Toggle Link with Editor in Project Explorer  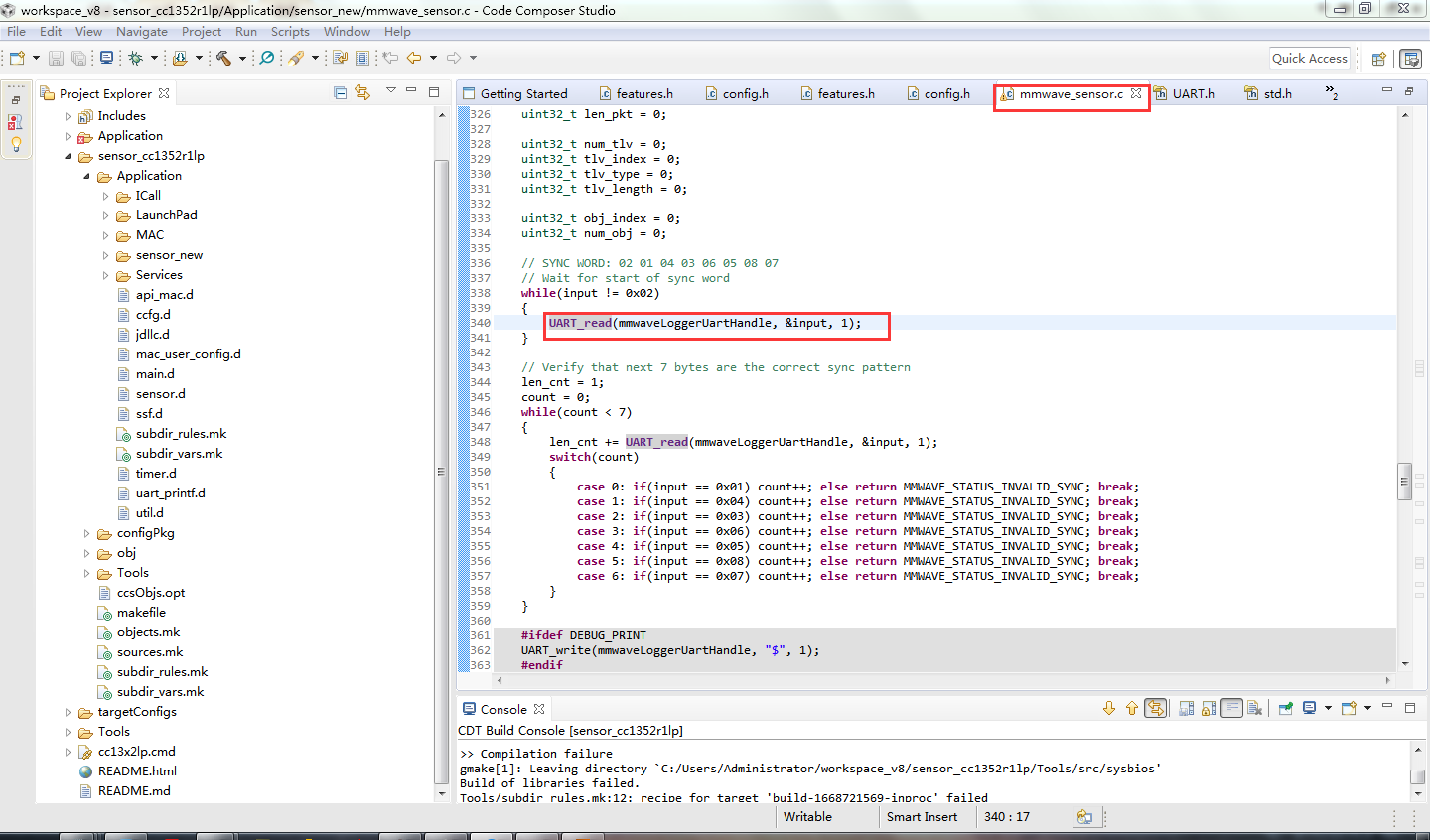[362, 93]
